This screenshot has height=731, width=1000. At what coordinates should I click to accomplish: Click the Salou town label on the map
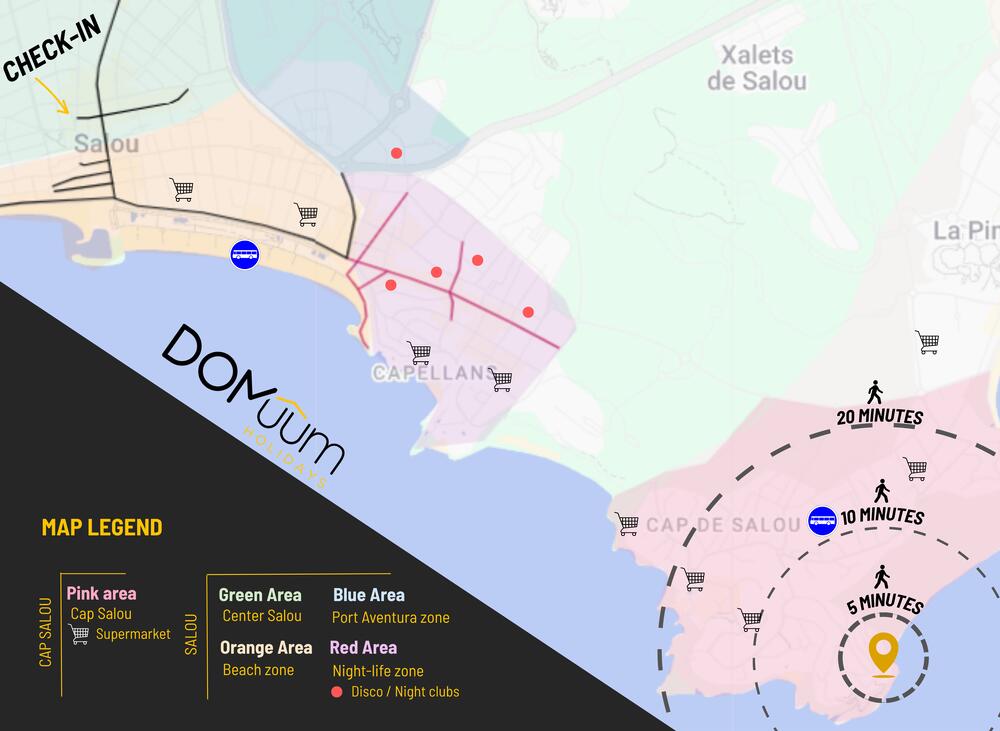coord(107,144)
